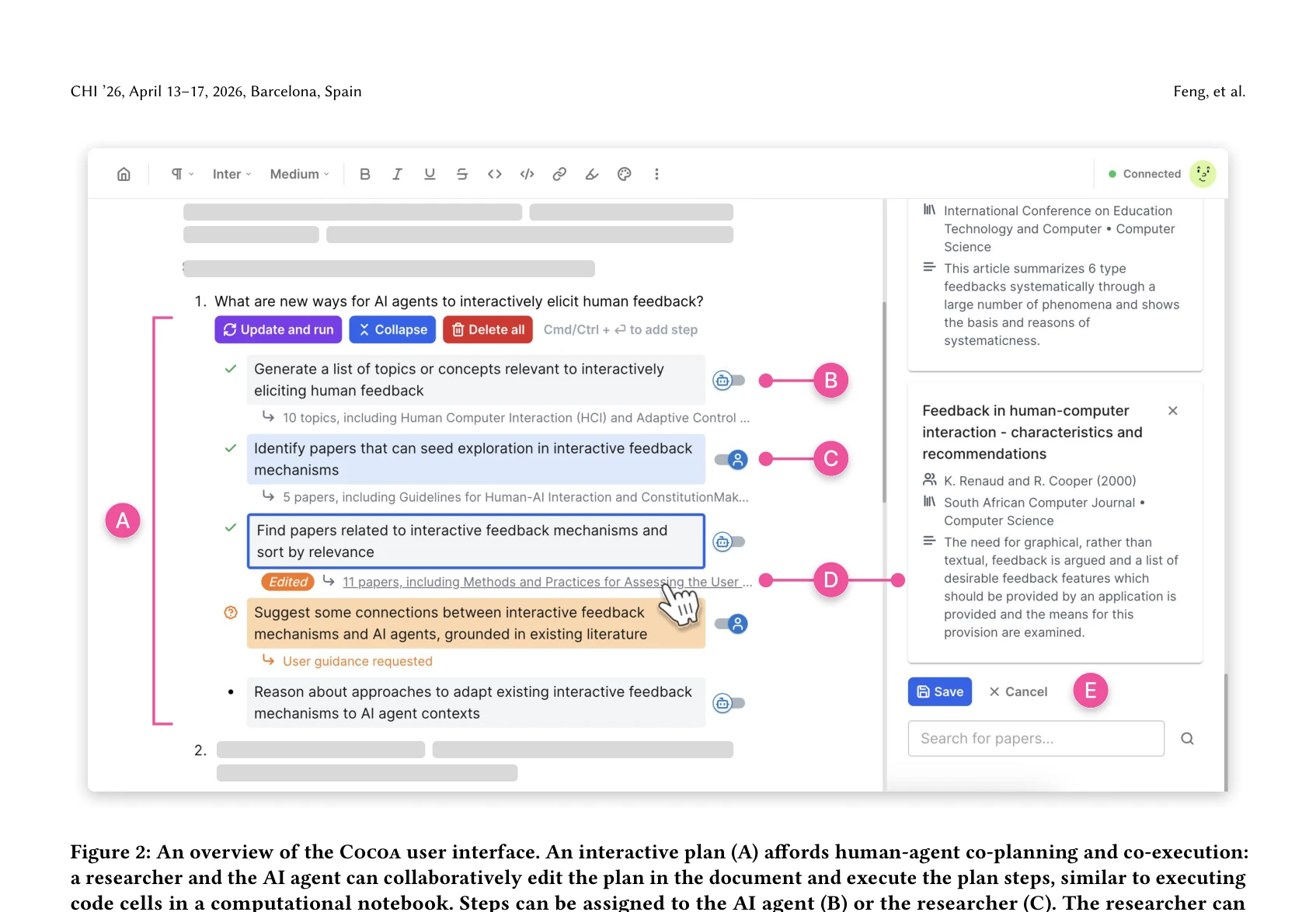1316x912 pixels.
Task: Apply strikethrough formatting
Action: [462, 174]
